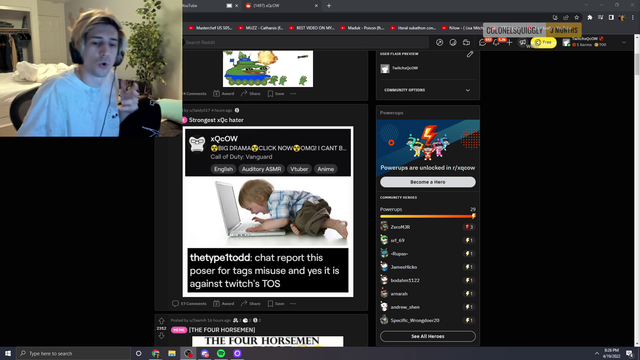
Task: Open MUZZ - Catharsis bookmark
Action: pos(261,28)
